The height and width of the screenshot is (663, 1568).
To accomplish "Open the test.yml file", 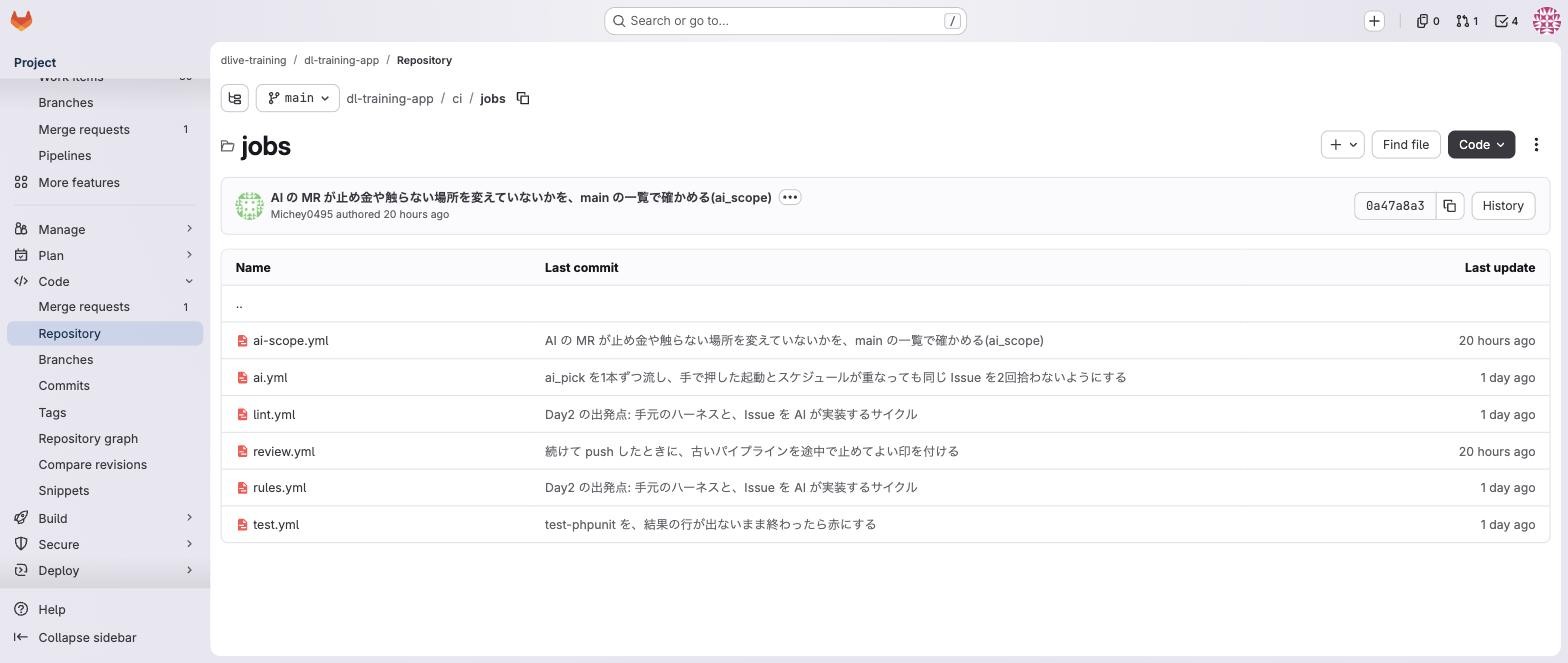I will [276, 525].
